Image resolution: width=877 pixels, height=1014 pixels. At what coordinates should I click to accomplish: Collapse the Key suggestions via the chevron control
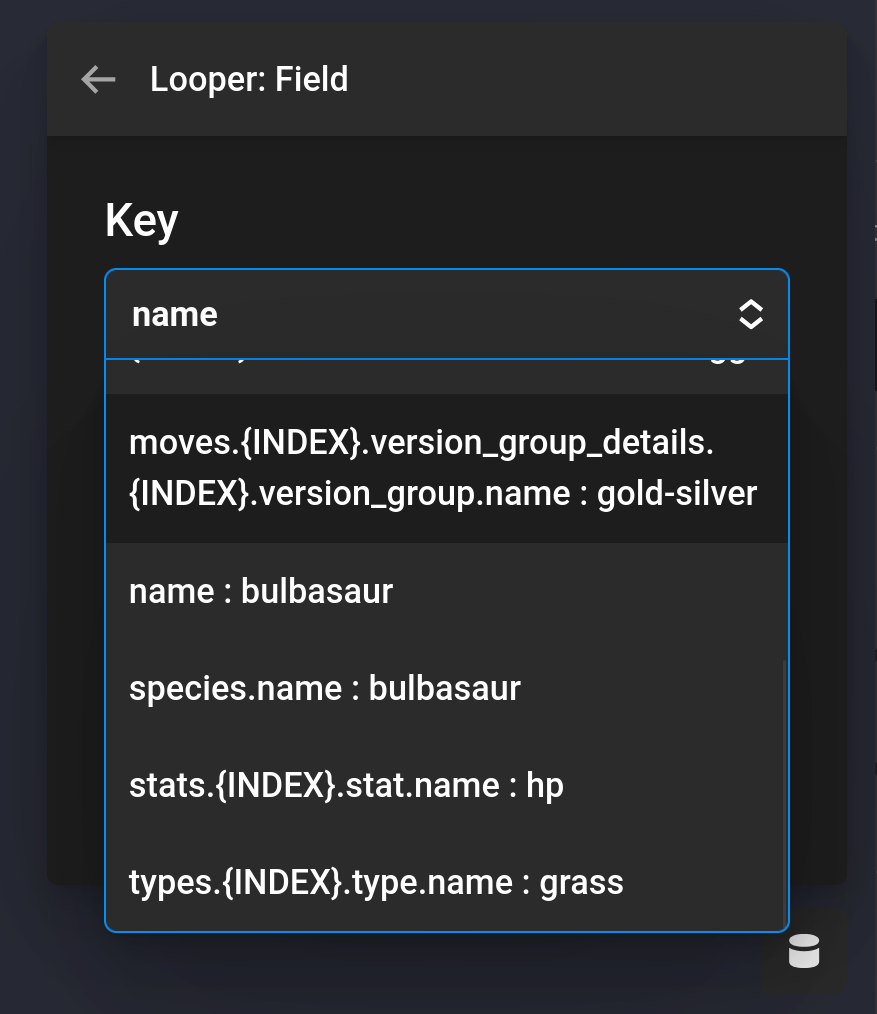click(x=750, y=314)
